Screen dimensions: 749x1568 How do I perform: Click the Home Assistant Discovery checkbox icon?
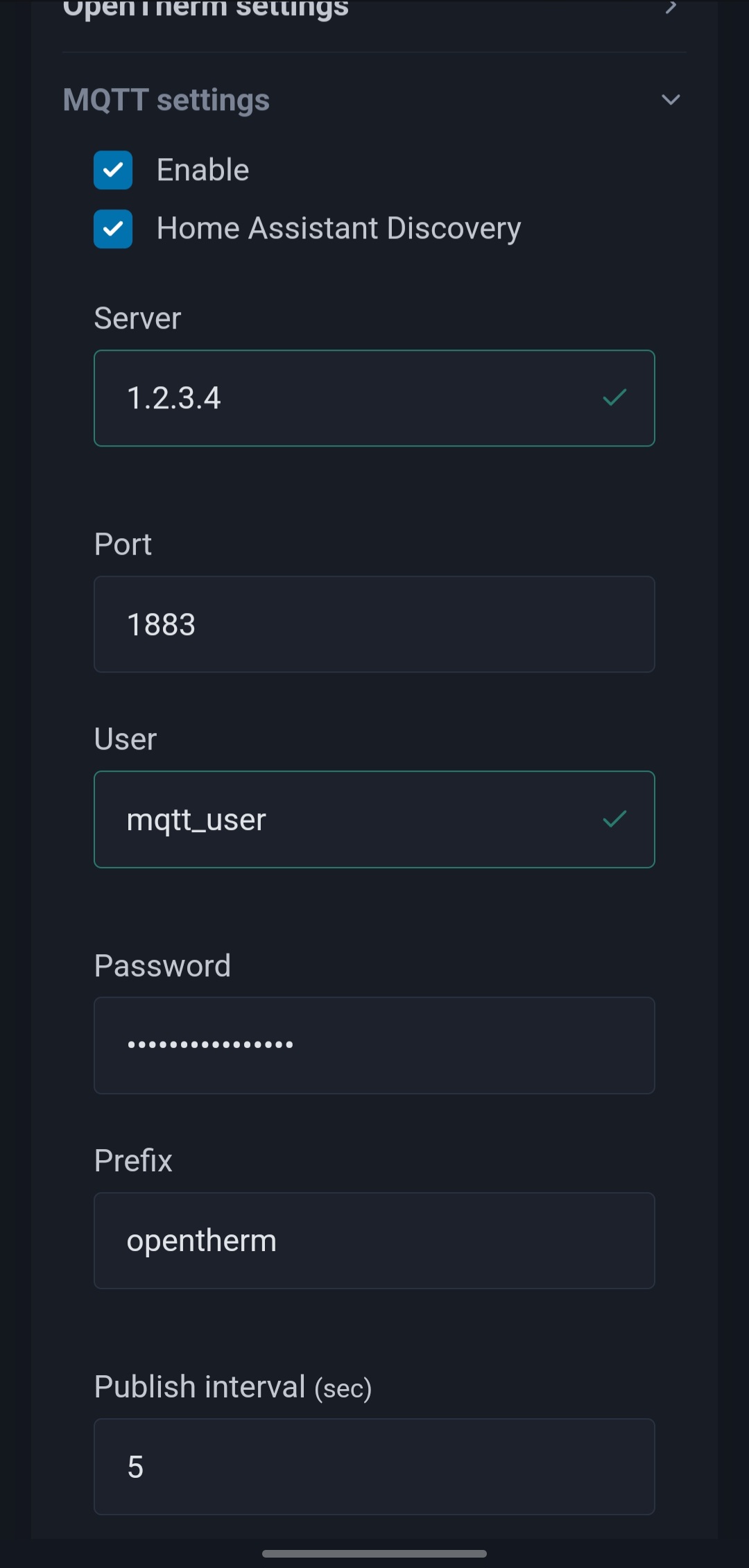tap(113, 227)
